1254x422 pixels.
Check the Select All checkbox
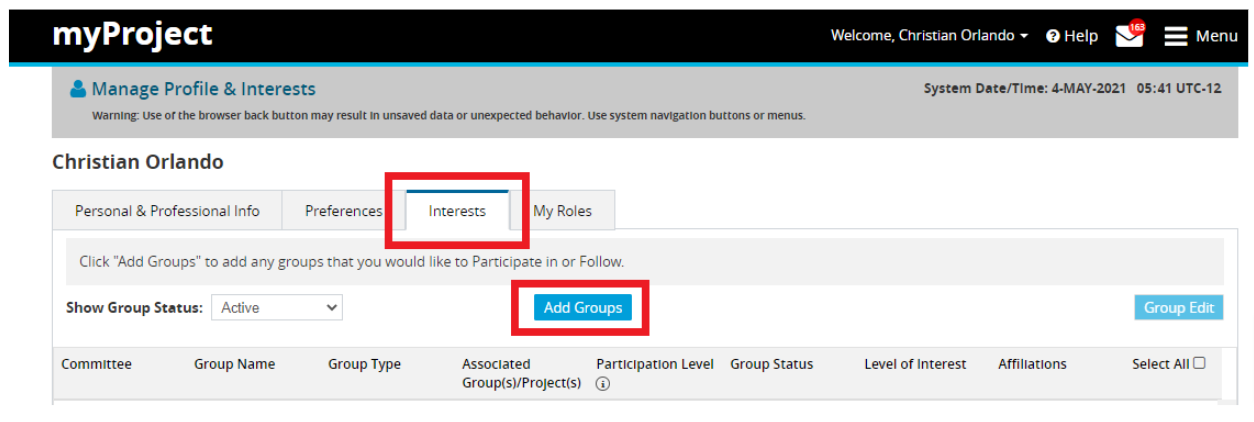pyautogui.click(x=1199, y=363)
